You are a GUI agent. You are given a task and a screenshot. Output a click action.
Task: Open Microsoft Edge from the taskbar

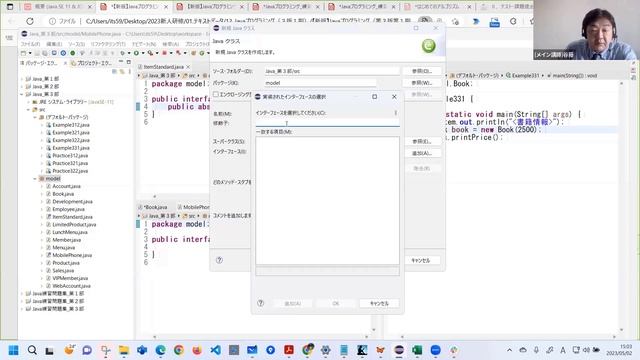[160, 350]
